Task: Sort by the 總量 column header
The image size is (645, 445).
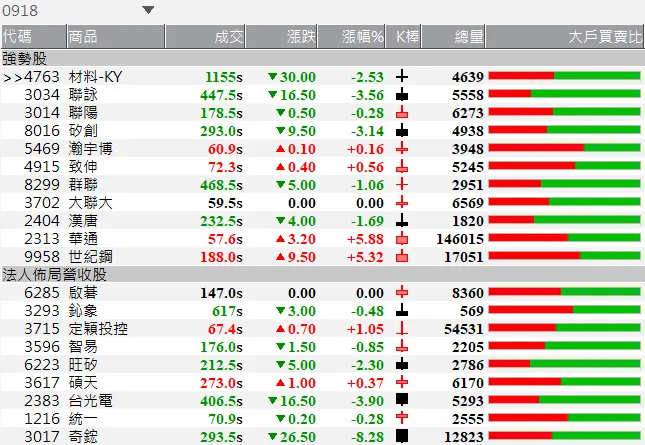Action: [x=453, y=37]
